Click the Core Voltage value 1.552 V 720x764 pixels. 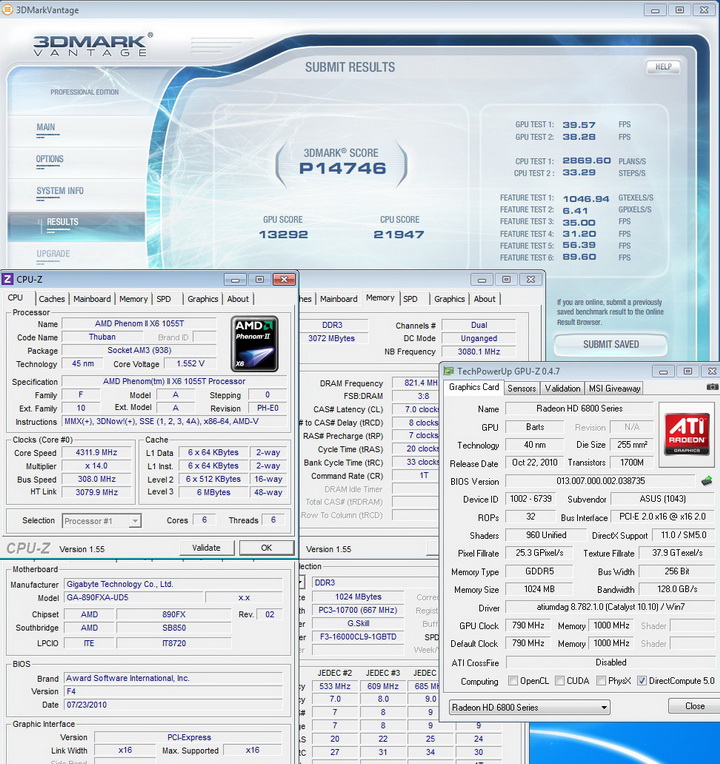[190, 363]
